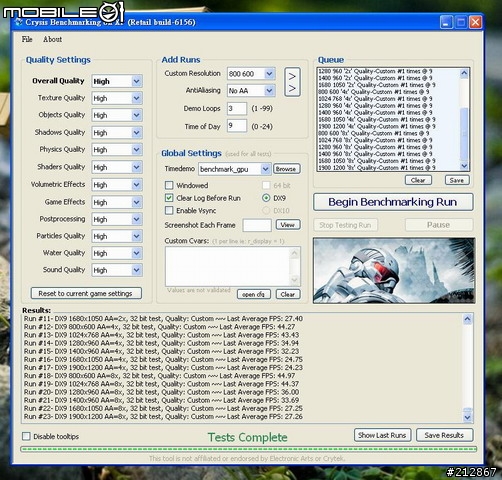
Task: Expand Postprocessing quality dropdown
Action: pos(136,219)
